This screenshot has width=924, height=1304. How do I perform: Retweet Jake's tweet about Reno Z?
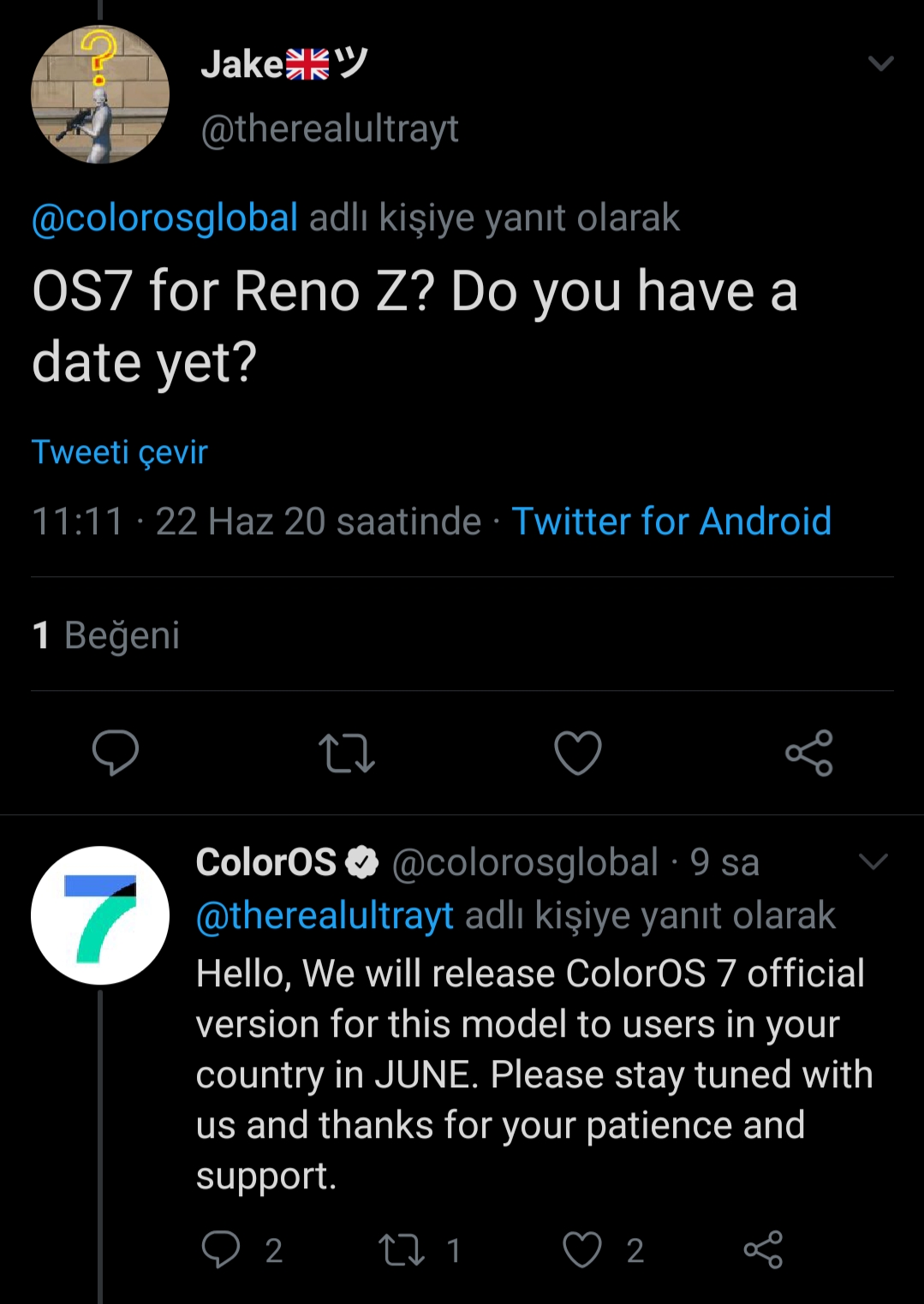click(346, 753)
